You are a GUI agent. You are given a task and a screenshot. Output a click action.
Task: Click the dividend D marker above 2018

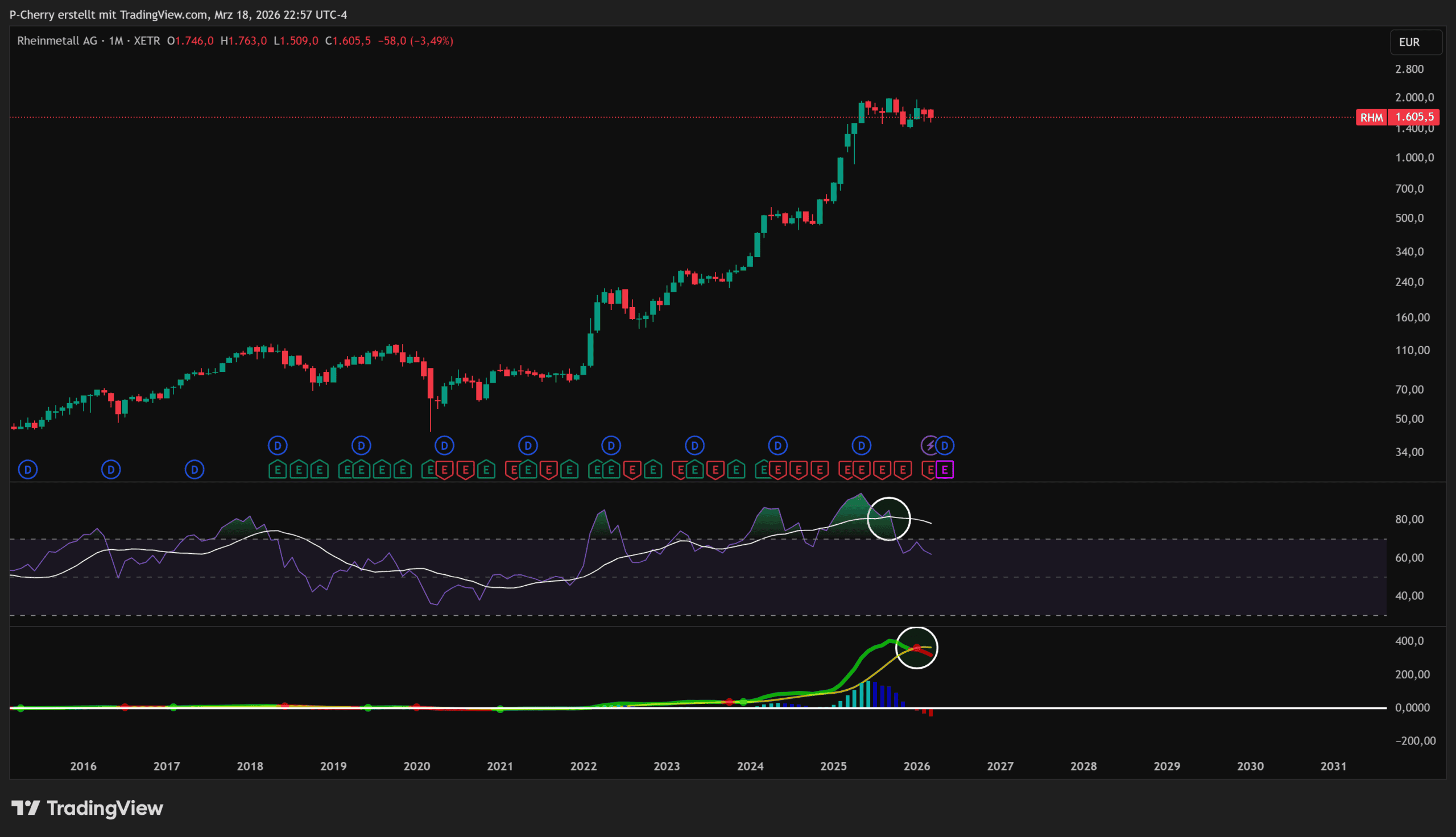click(278, 445)
